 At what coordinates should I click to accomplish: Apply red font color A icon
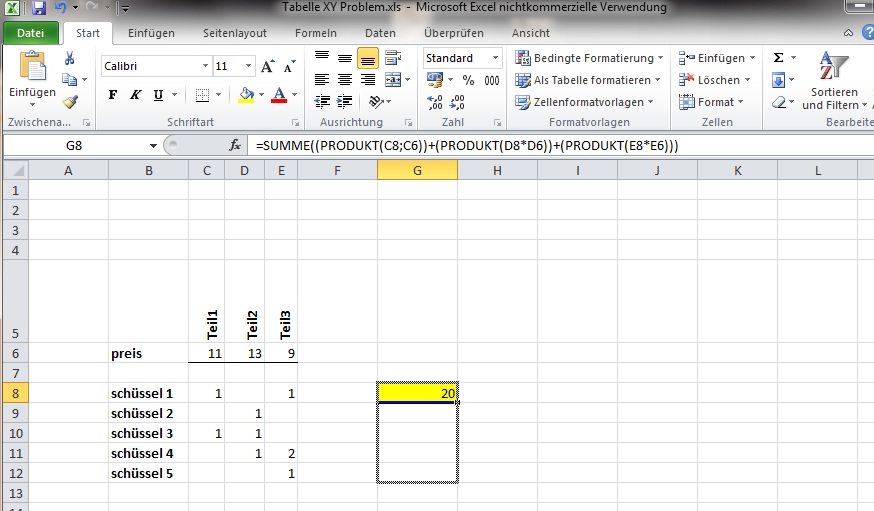pos(279,95)
